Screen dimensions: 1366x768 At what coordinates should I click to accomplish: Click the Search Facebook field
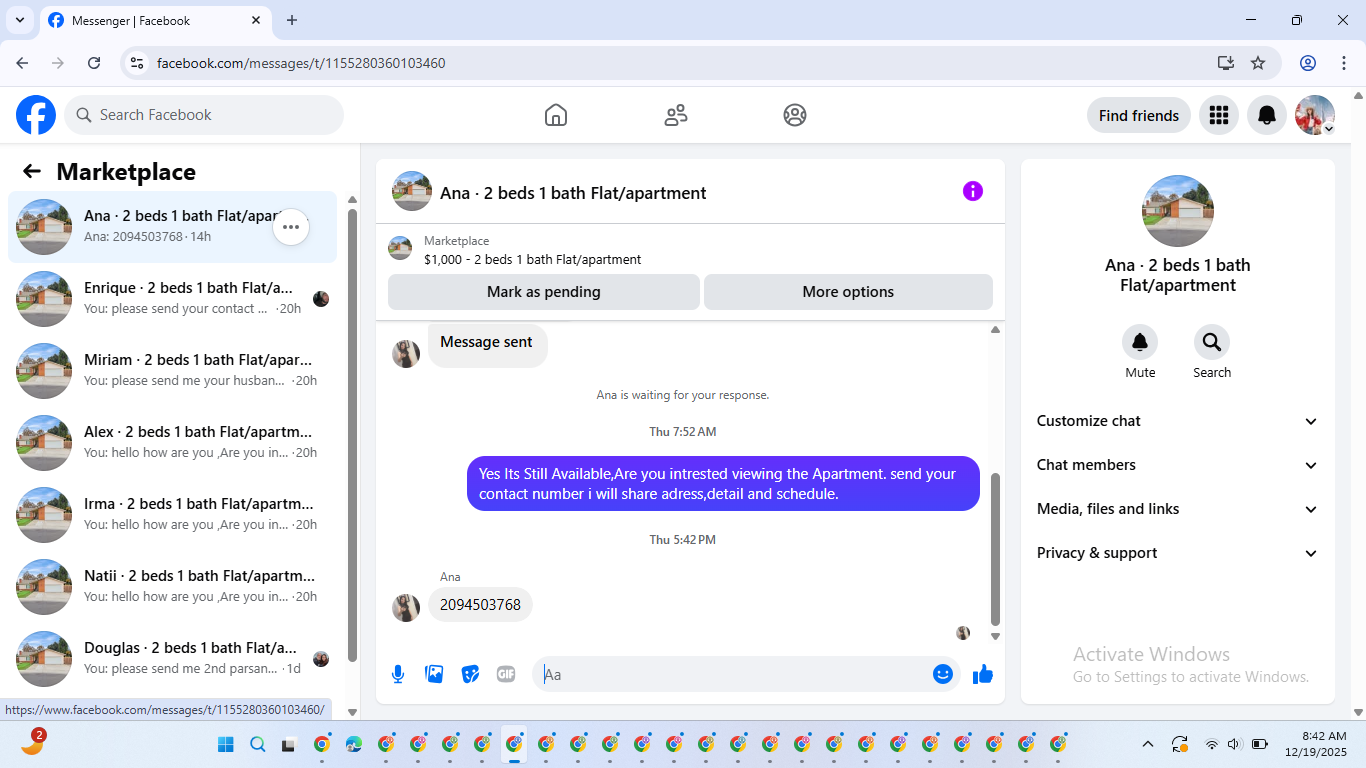coord(204,115)
